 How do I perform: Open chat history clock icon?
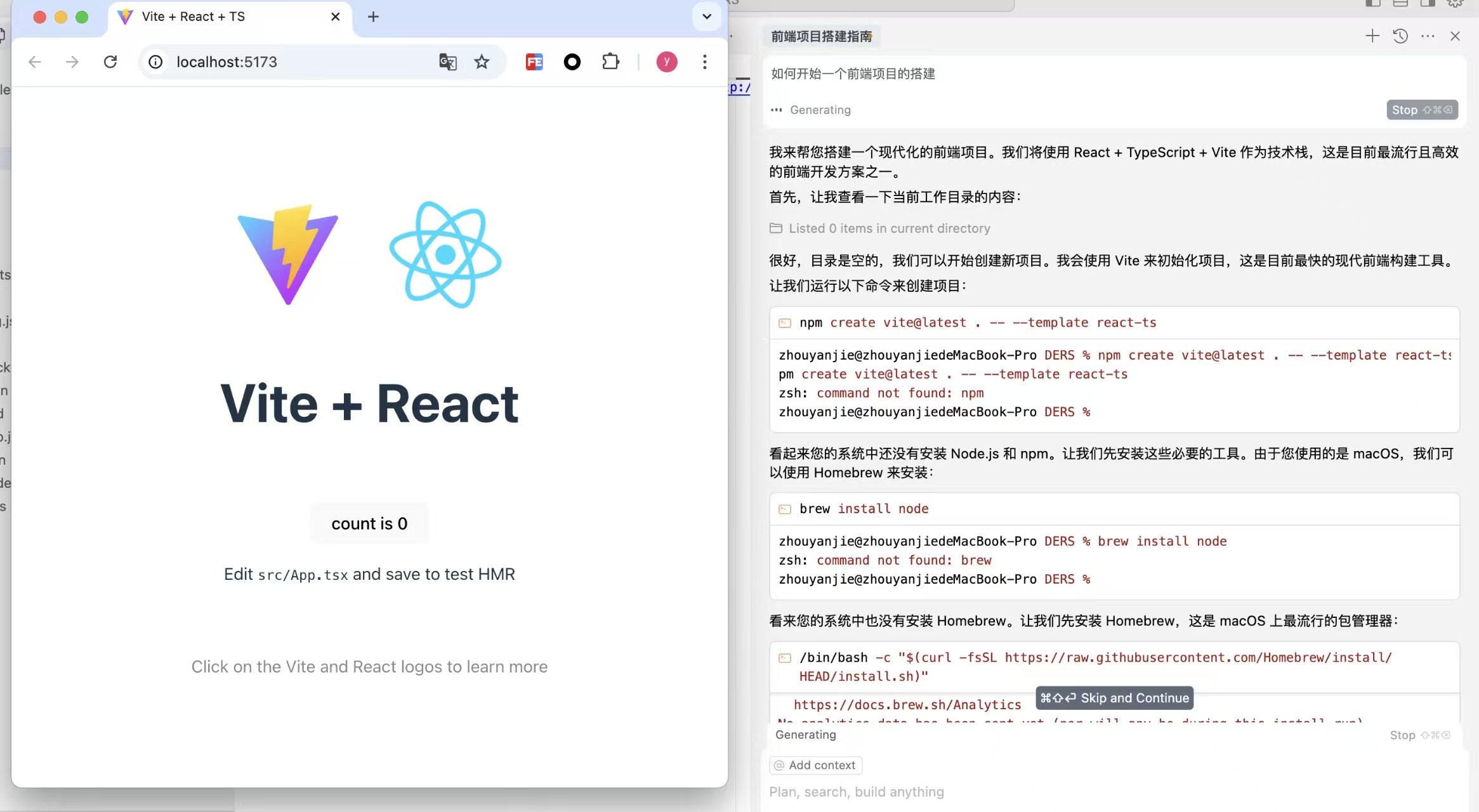pyautogui.click(x=1400, y=36)
